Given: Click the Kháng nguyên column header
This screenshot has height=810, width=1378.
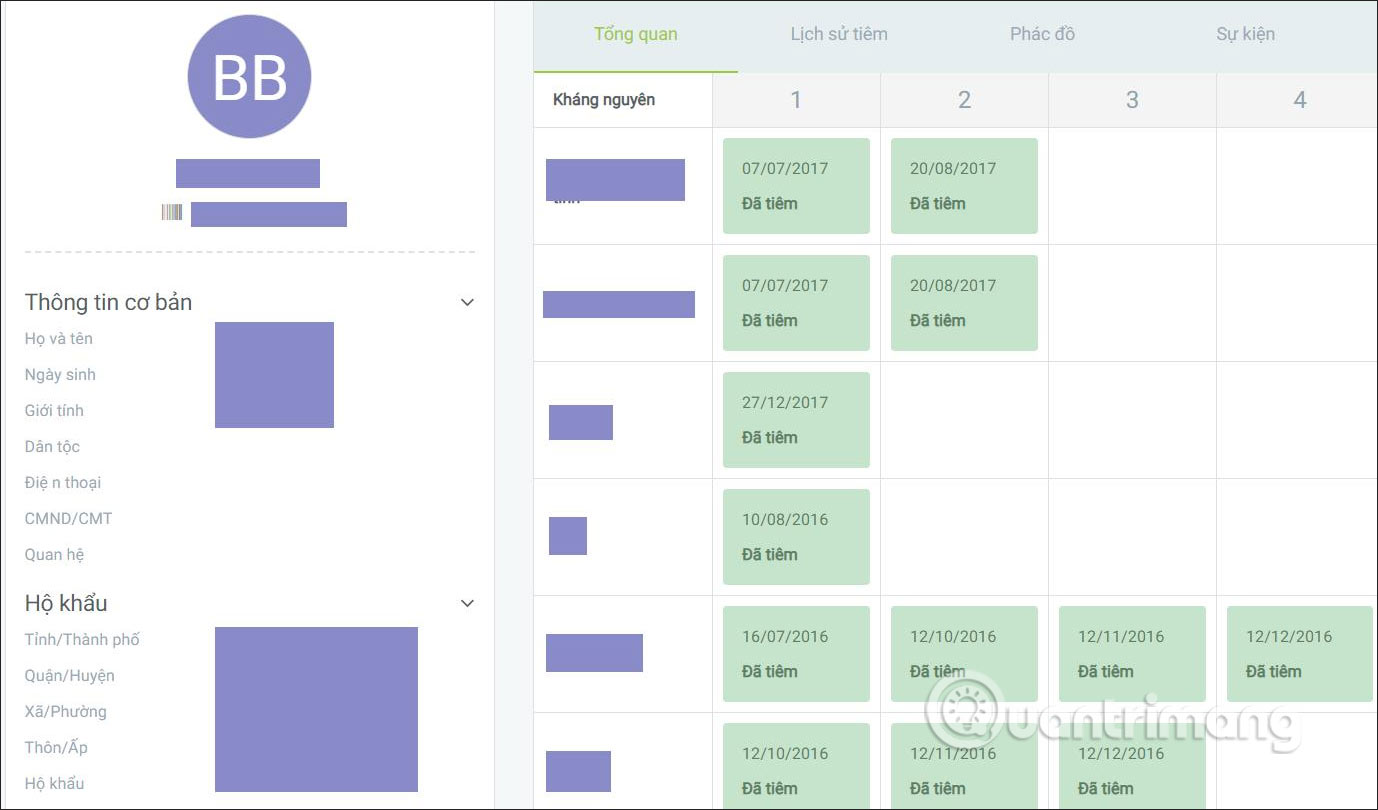Looking at the screenshot, I should (604, 100).
